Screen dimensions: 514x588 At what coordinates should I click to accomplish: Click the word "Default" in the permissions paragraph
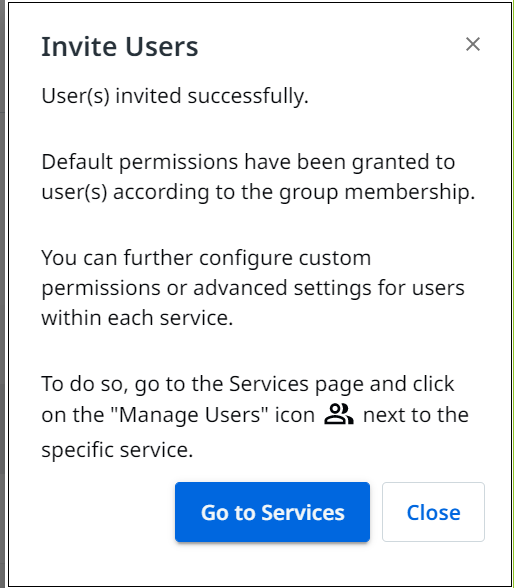[77, 162]
